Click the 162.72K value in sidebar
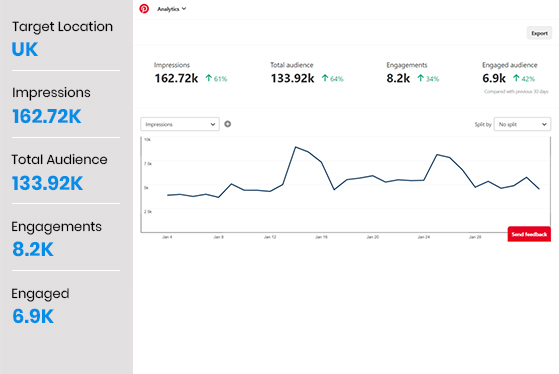 [47, 116]
